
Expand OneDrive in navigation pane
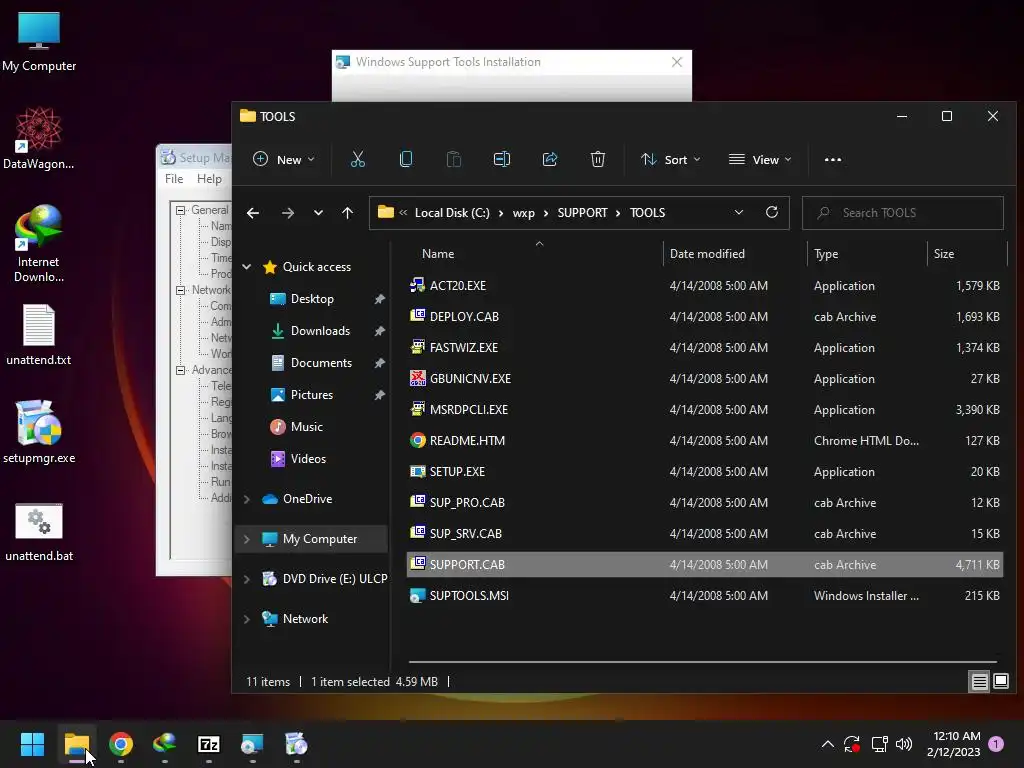247,499
